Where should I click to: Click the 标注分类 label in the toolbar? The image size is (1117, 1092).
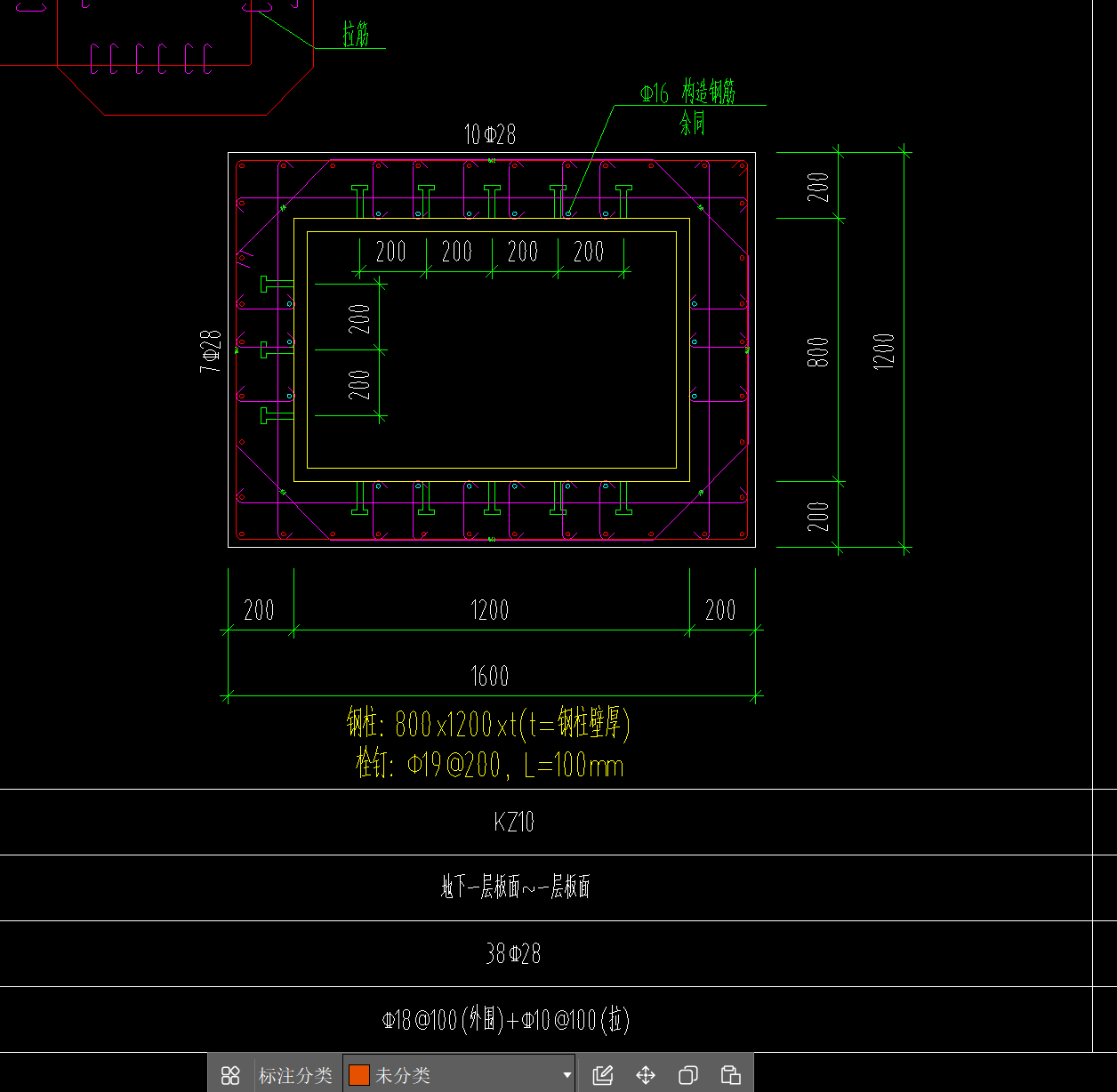(x=295, y=1075)
